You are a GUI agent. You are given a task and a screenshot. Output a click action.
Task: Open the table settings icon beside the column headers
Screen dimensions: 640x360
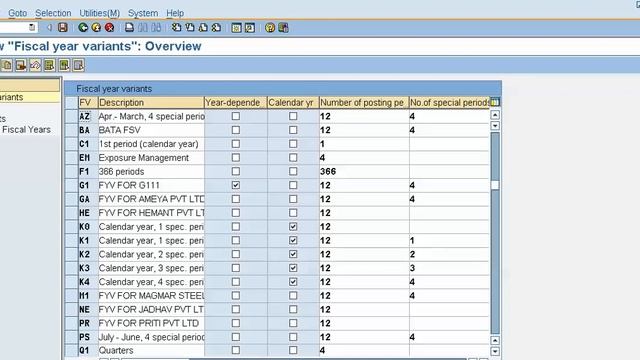pyautogui.click(x=495, y=102)
